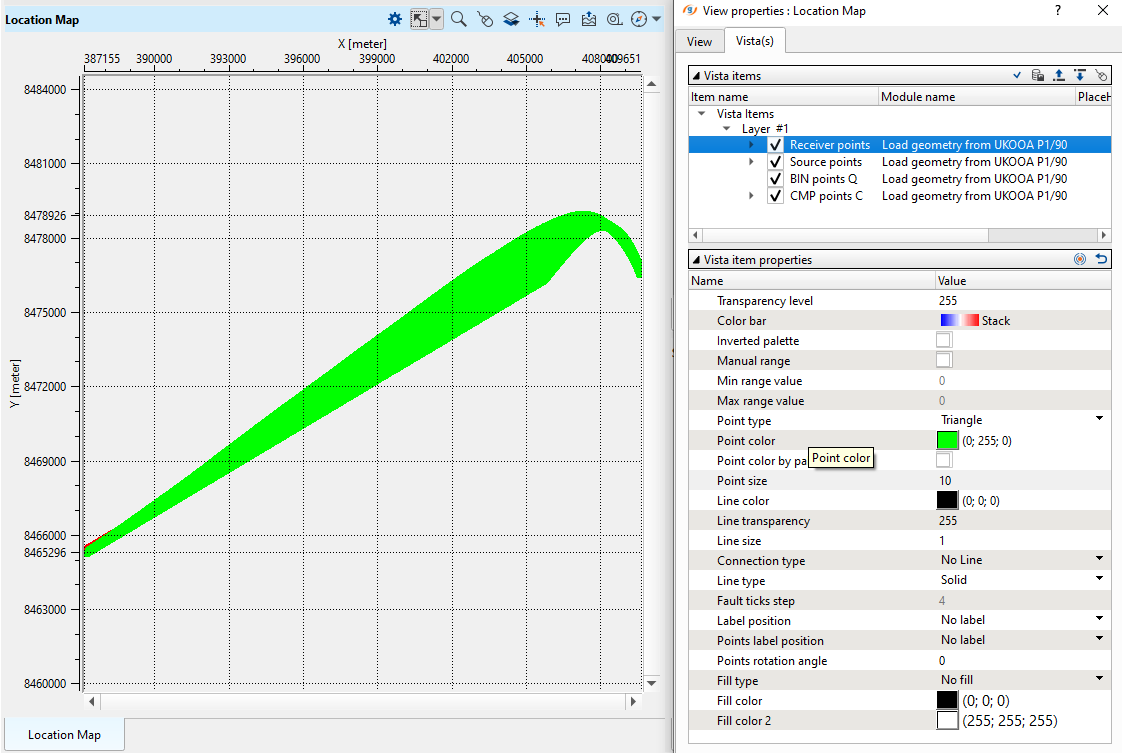Select the Location Map bottom tab
The image size is (1122, 753).
click(64, 734)
